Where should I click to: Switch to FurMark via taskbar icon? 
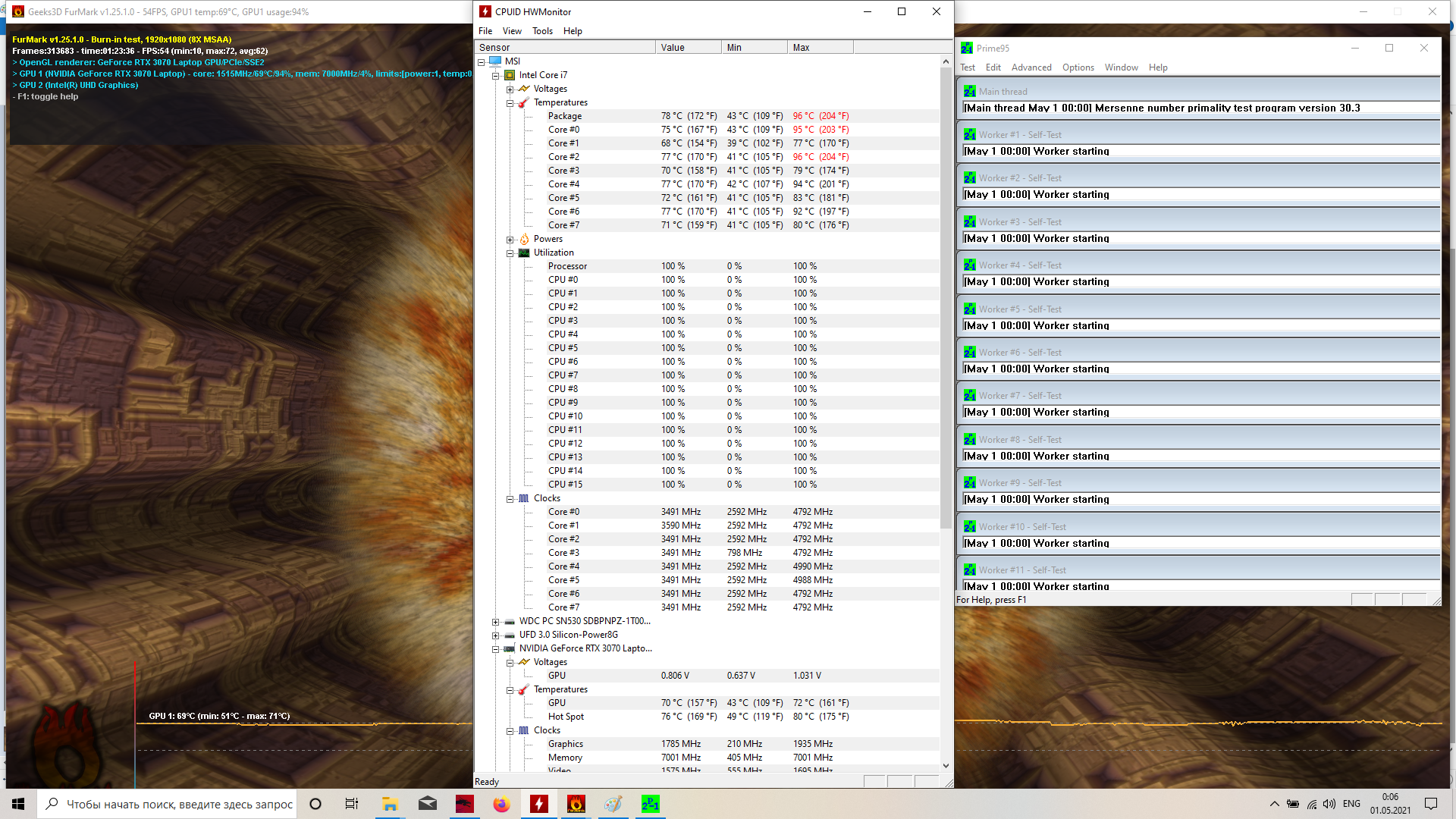coord(576,804)
